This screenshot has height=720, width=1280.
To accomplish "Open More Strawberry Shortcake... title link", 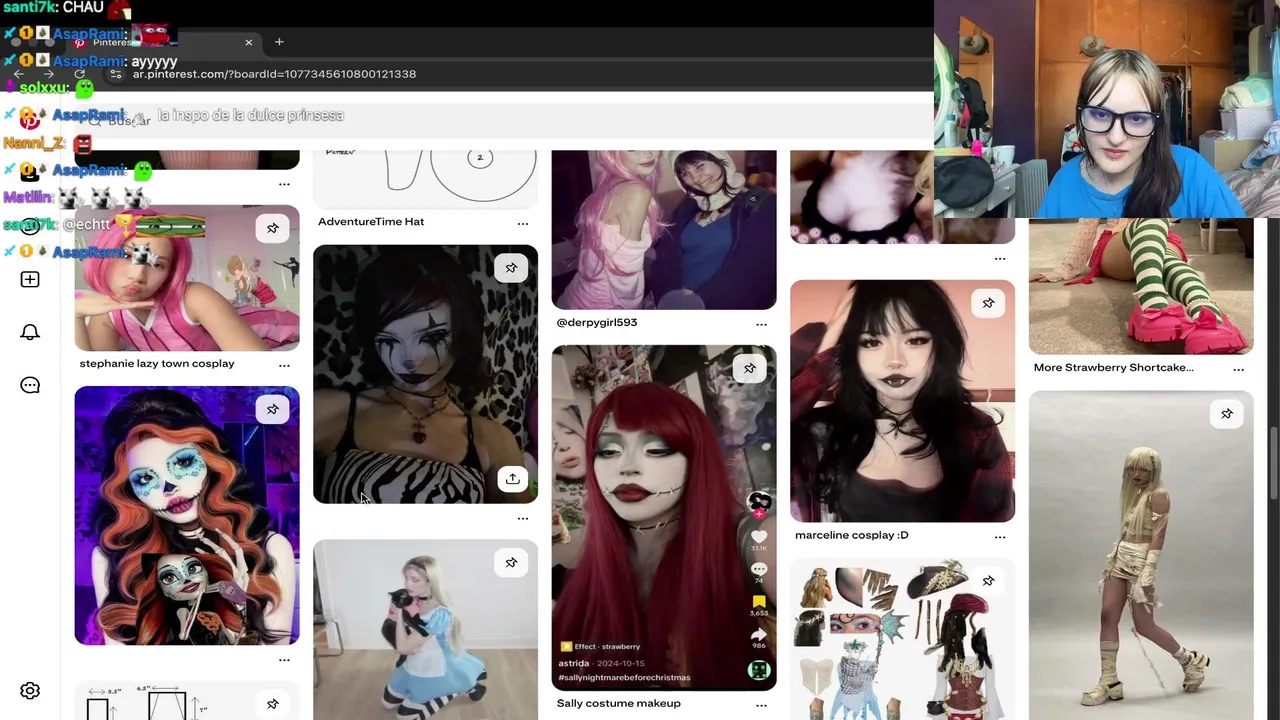I will coord(1114,368).
